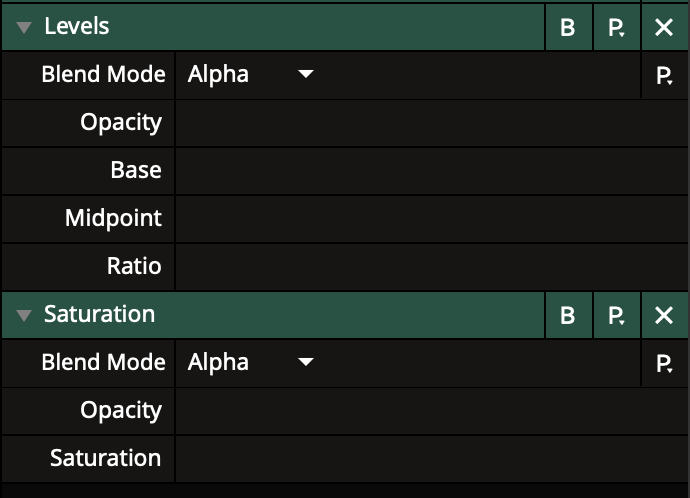
Task: Click the P icon beside Saturation Blend Mode
Action: 664,364
